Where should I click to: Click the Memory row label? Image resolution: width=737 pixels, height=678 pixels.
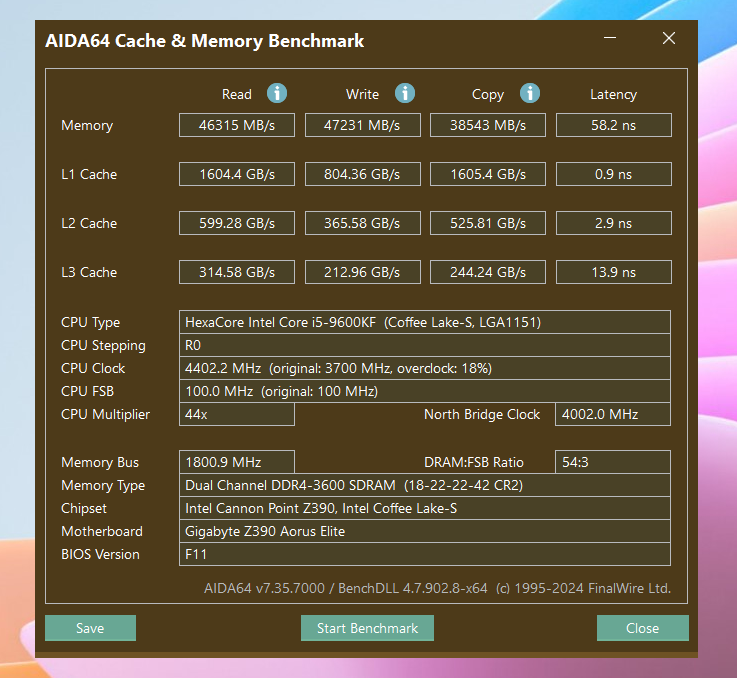click(x=87, y=126)
